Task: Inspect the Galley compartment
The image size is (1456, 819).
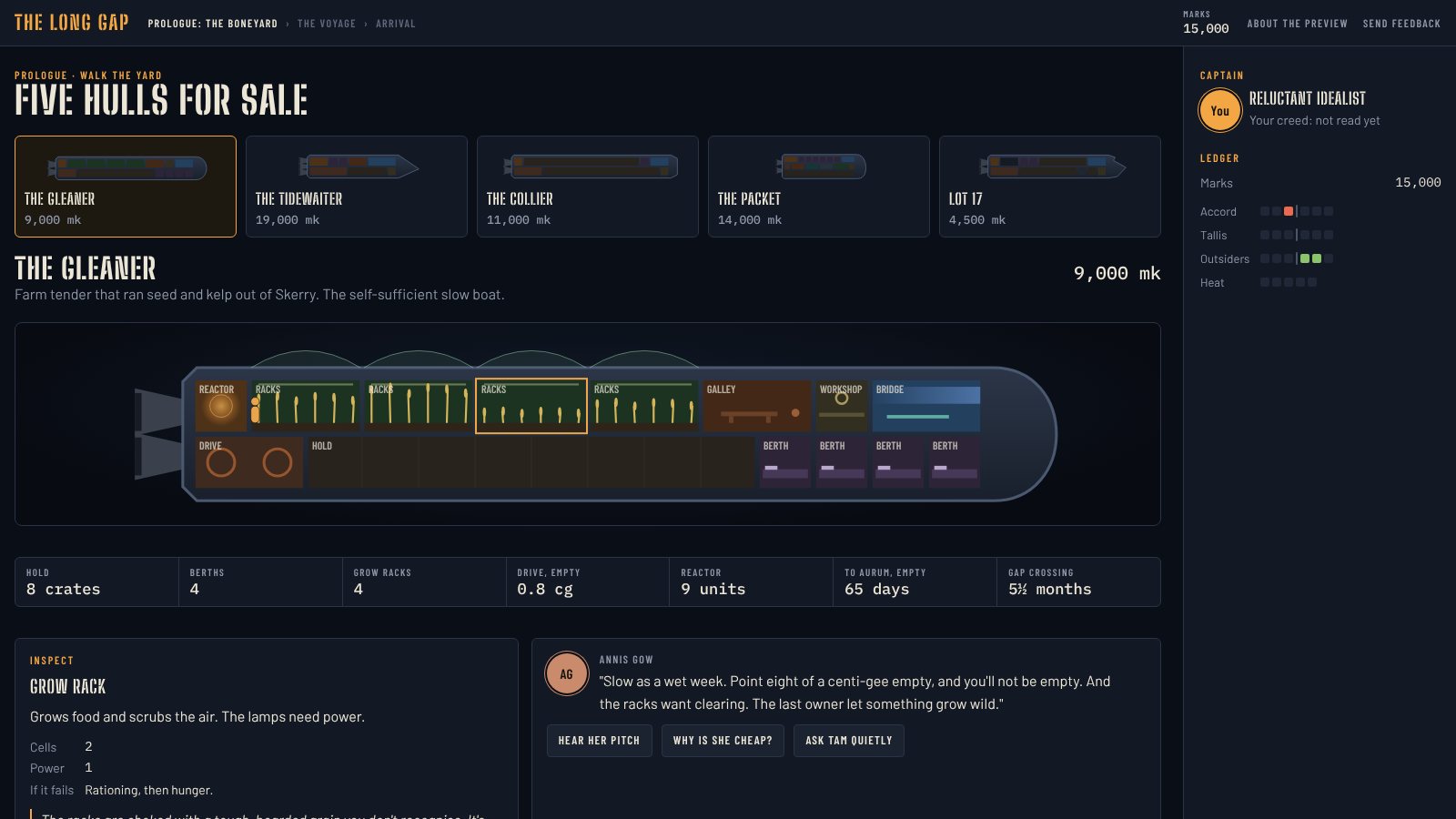Action: pyautogui.click(x=757, y=406)
